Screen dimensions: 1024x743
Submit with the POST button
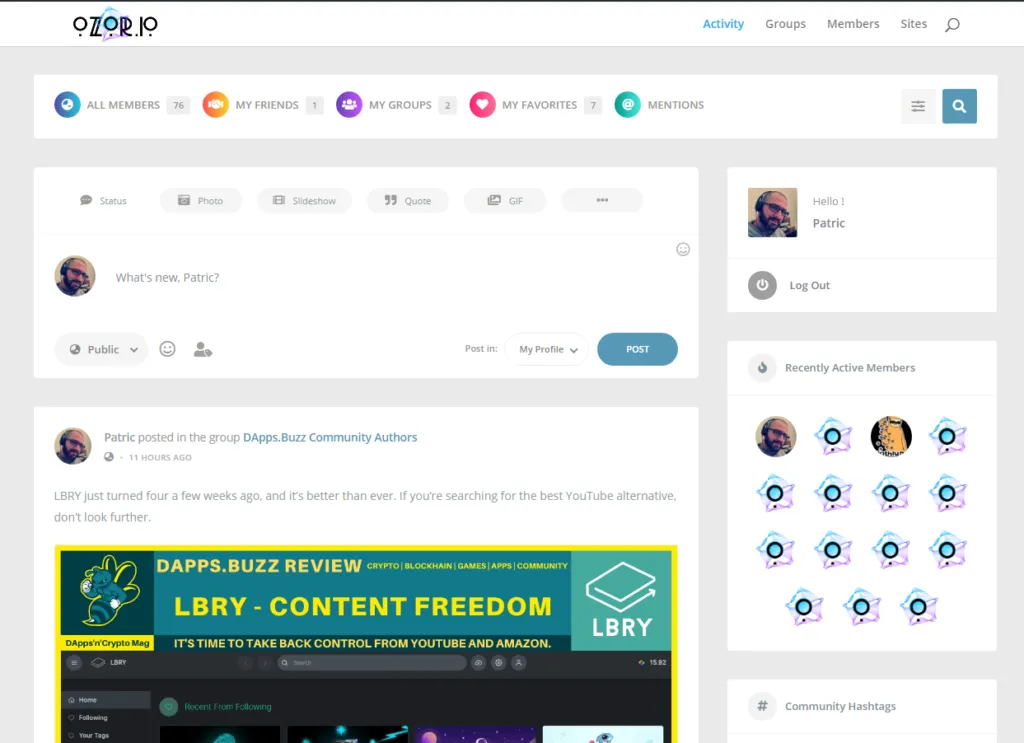637,349
